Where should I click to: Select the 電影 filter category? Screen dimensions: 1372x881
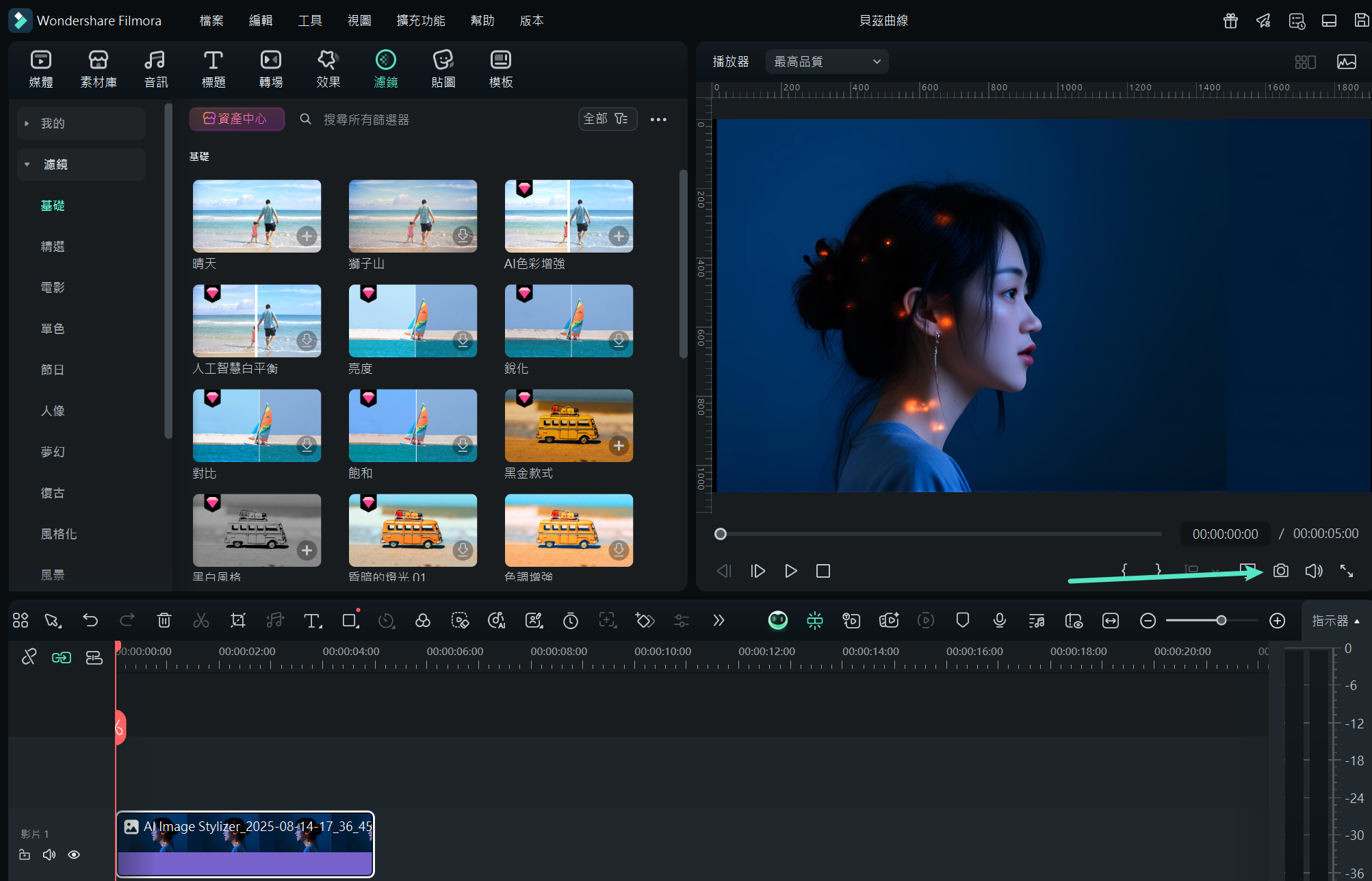(x=53, y=288)
